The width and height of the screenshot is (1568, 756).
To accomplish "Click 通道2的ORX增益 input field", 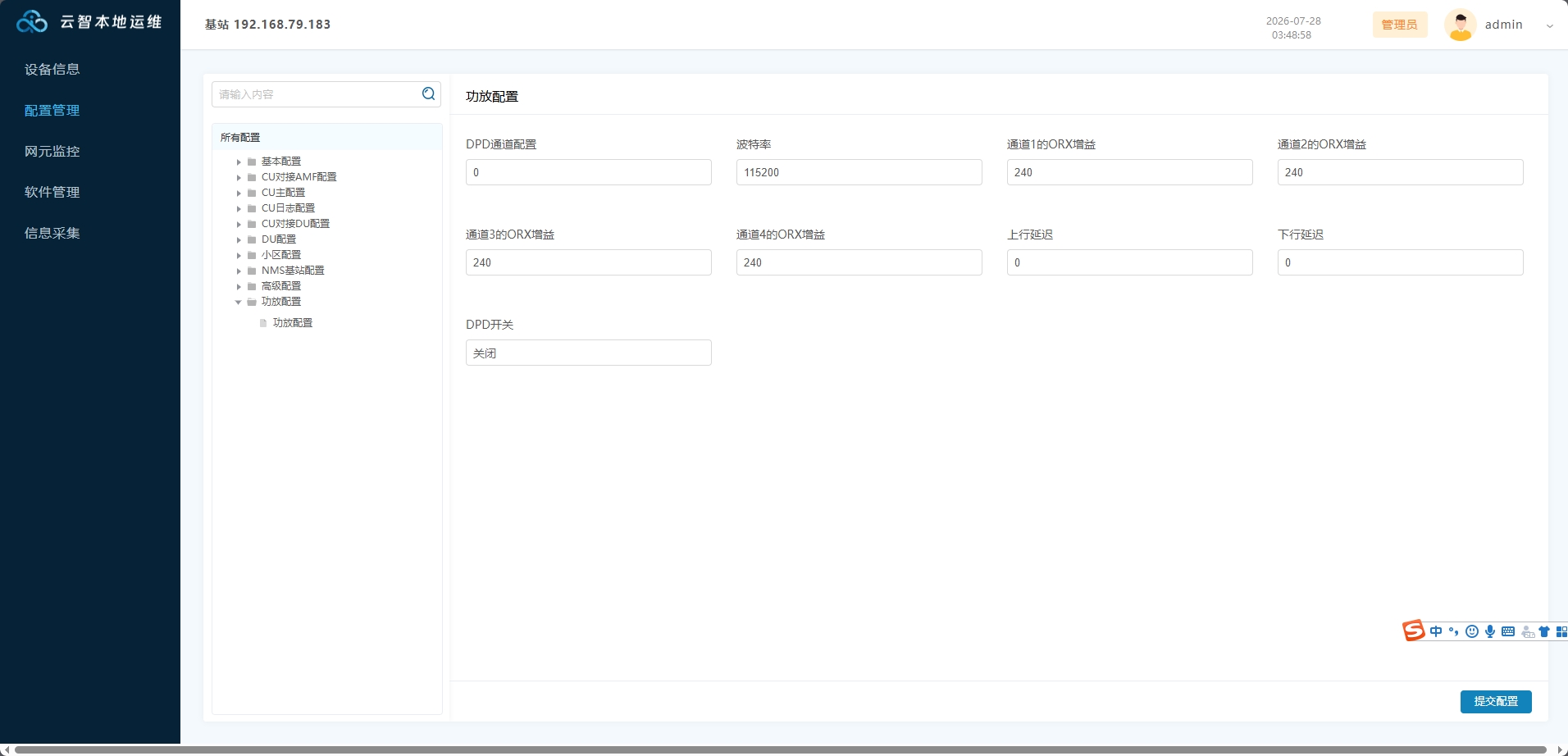I will (1400, 172).
